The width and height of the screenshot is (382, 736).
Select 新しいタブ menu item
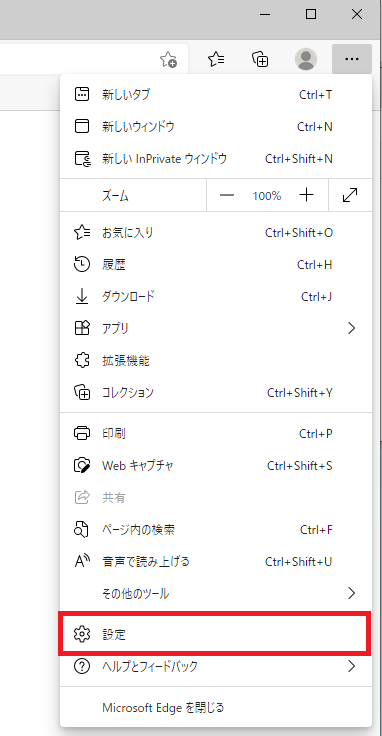tap(216, 95)
